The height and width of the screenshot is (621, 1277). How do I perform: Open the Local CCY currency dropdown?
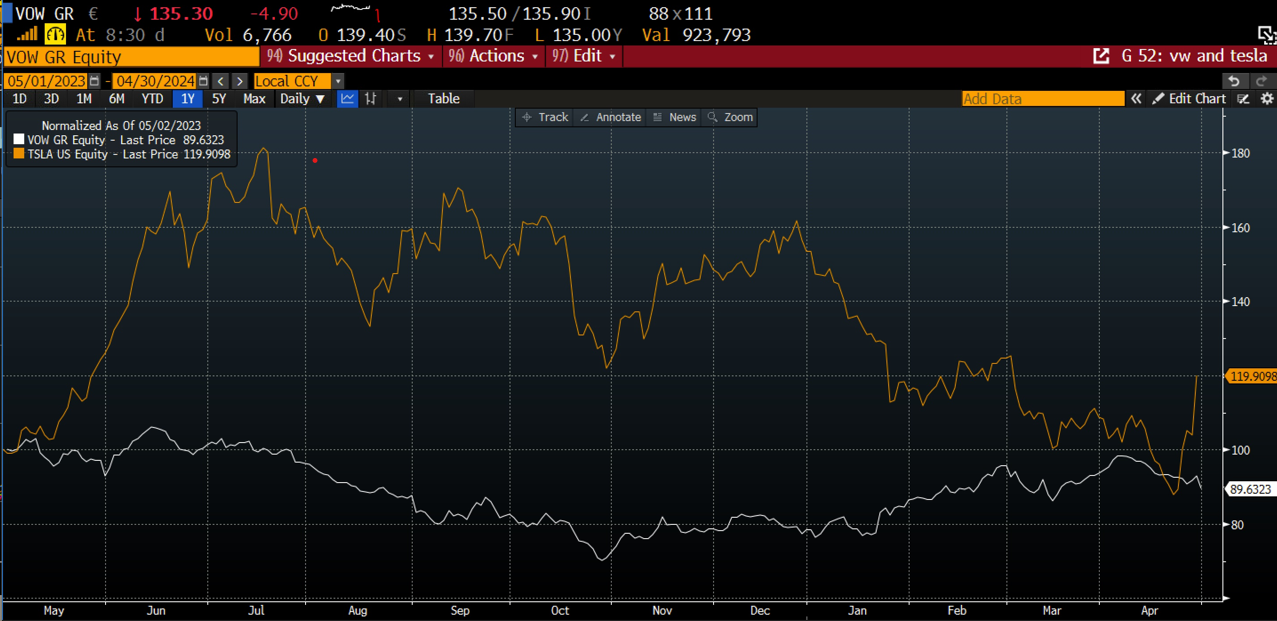298,81
